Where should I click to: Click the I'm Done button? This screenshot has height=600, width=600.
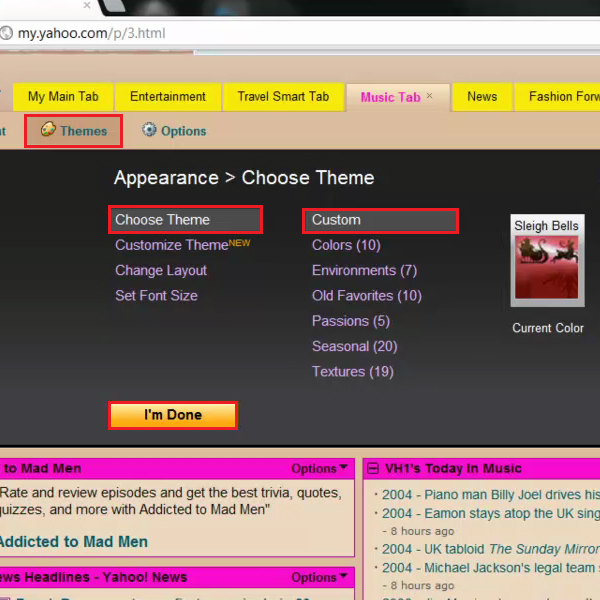(173, 415)
